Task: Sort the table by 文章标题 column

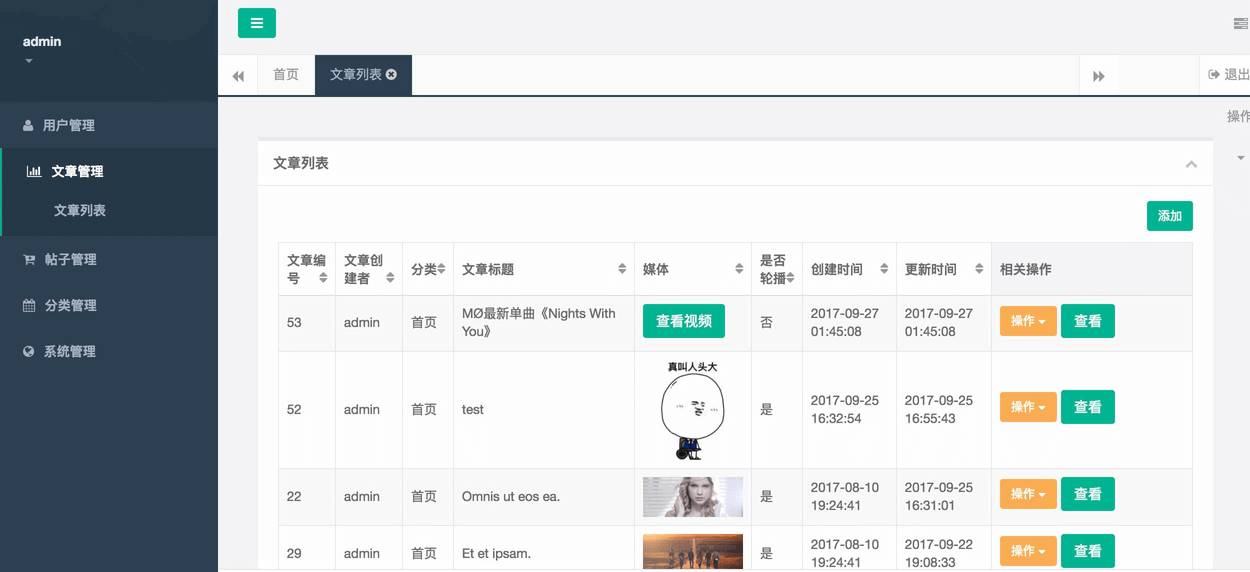Action: [622, 269]
